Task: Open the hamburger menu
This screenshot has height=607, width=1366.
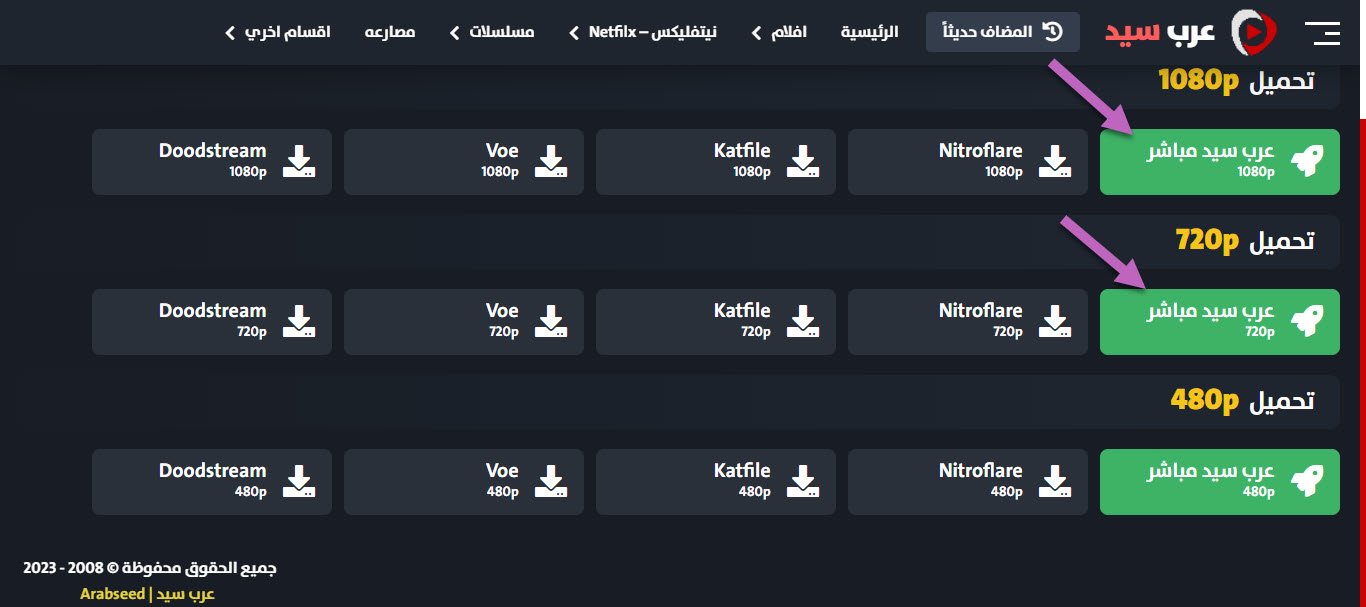Action: (1323, 32)
